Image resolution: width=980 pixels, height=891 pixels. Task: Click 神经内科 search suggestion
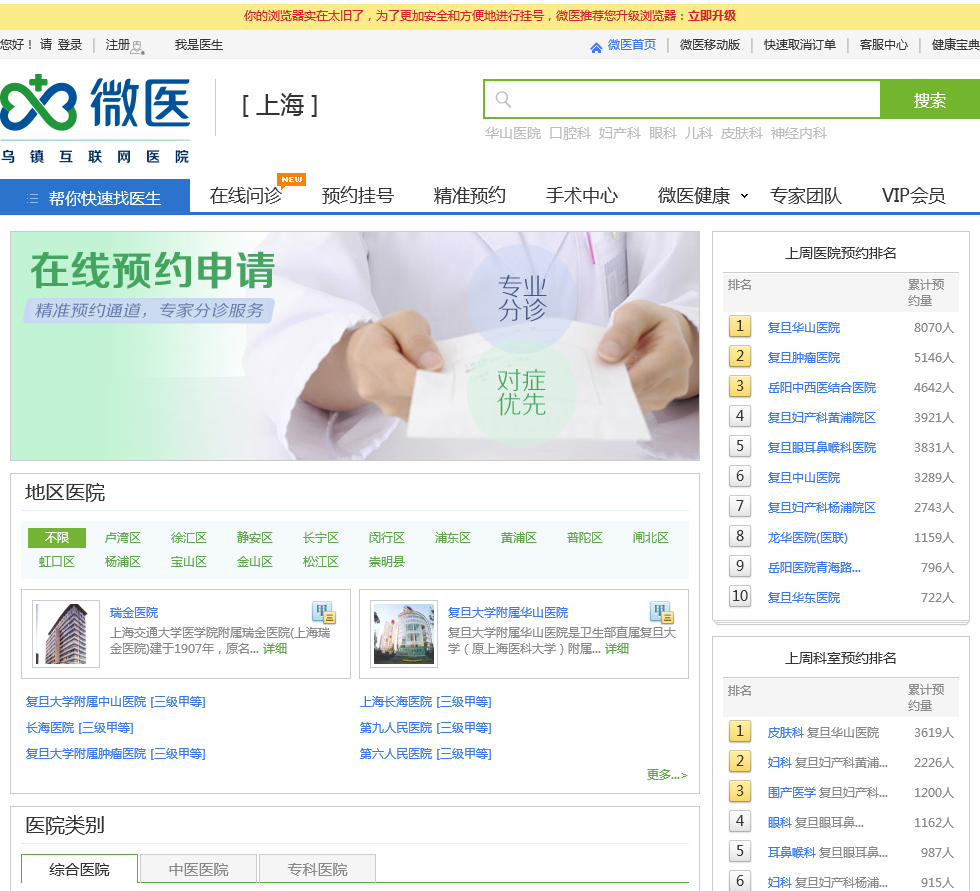(x=798, y=133)
